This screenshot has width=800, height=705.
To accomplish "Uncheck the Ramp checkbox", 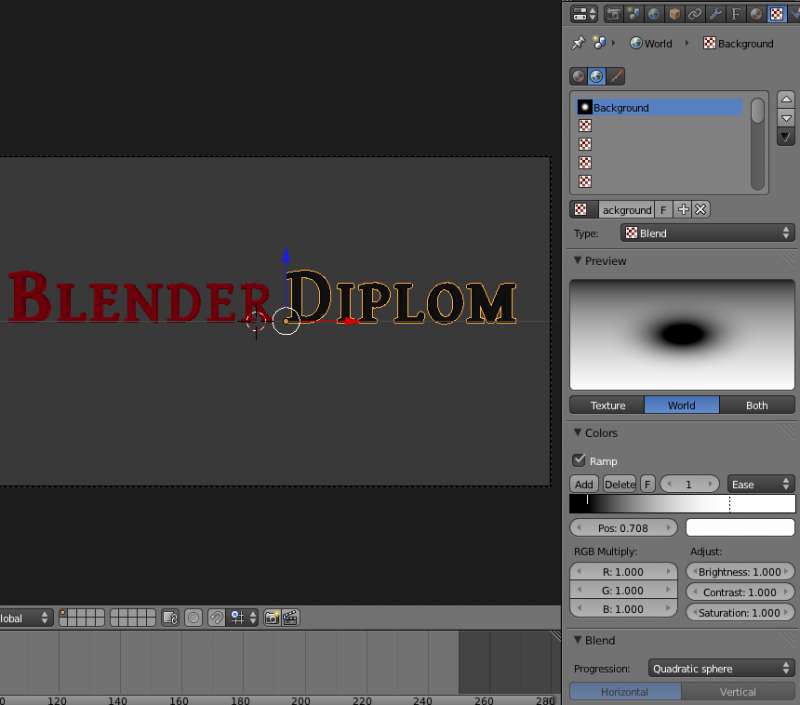I will tap(579, 461).
